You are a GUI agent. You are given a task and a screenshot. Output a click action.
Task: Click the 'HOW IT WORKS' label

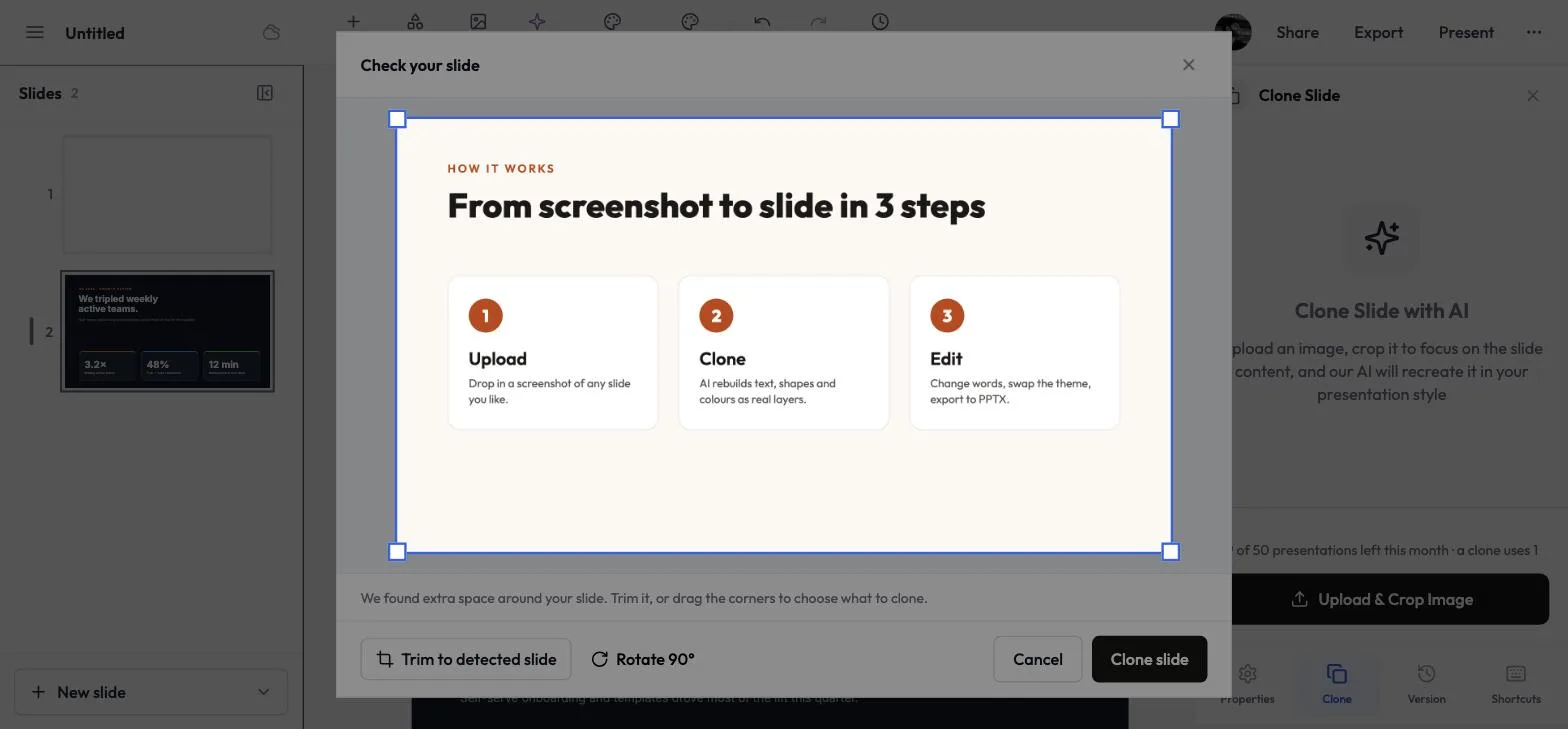[x=501, y=169]
